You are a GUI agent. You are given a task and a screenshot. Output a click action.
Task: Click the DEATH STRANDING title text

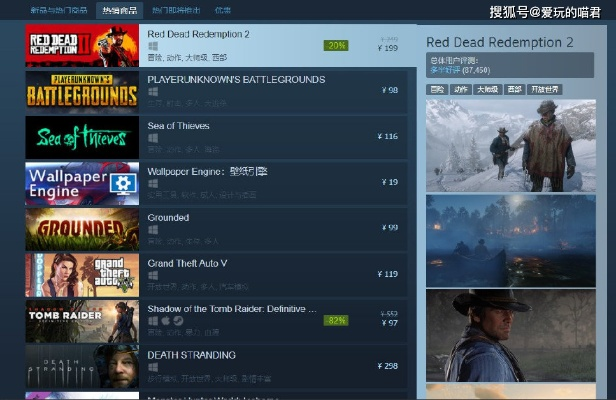[x=191, y=355]
